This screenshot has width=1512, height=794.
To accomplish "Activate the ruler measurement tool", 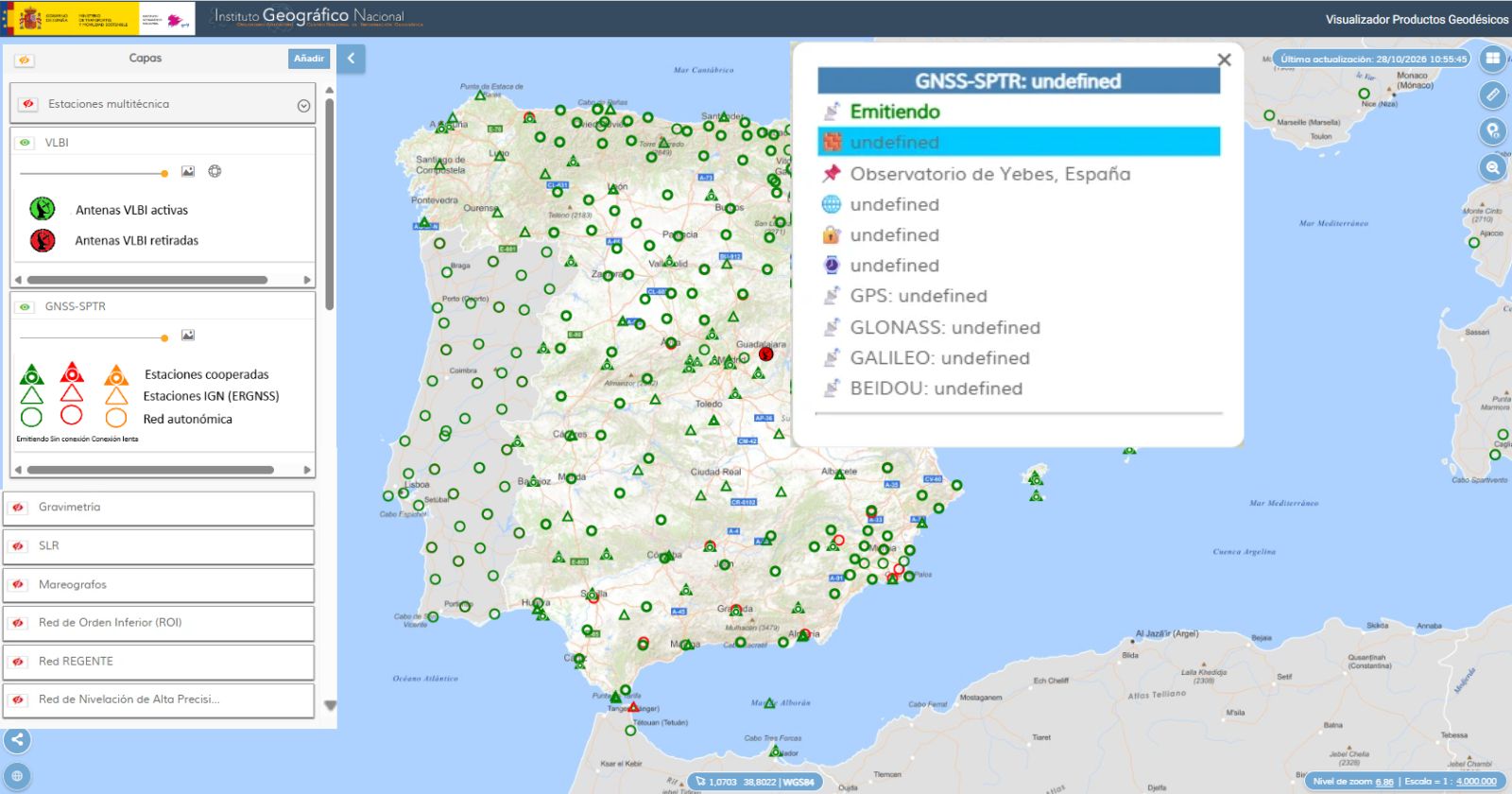I will point(1493,95).
